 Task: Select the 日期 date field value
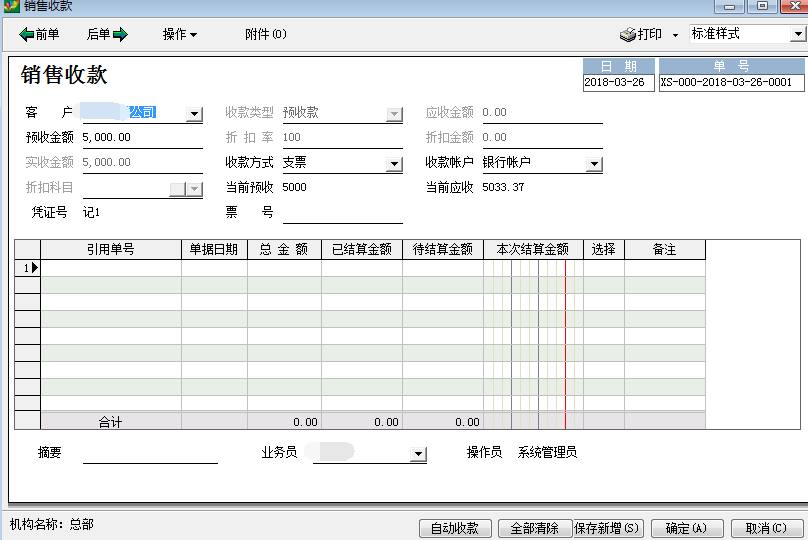coord(617,83)
